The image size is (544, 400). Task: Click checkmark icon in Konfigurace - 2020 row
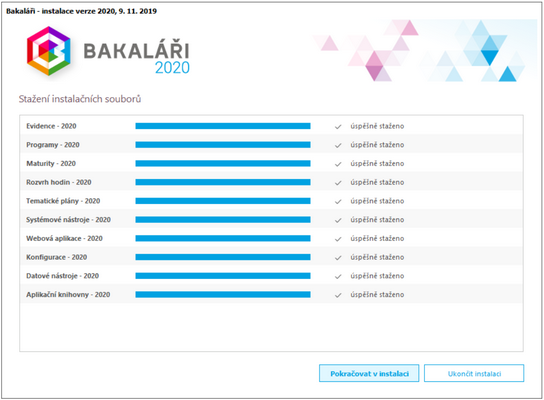338,258
